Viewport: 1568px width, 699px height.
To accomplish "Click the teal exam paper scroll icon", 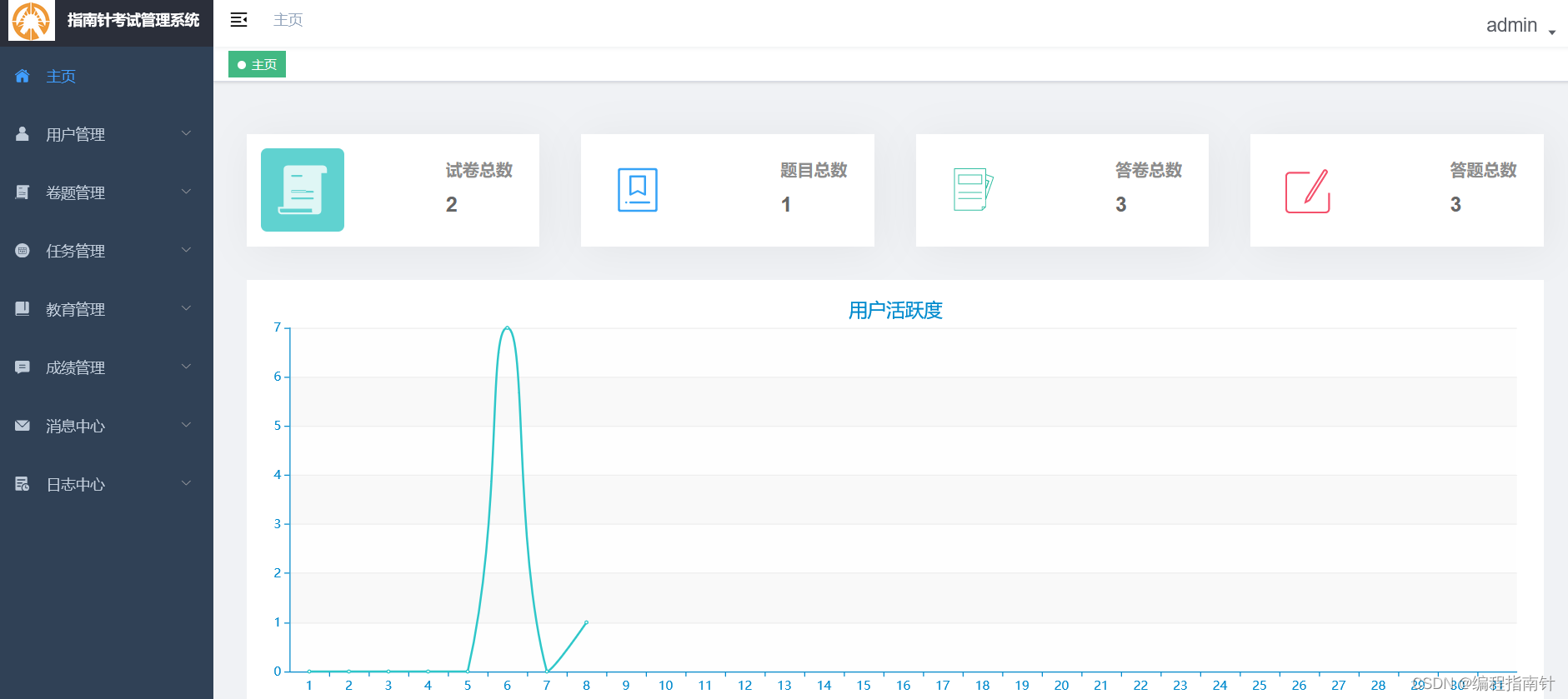I will tap(303, 190).
